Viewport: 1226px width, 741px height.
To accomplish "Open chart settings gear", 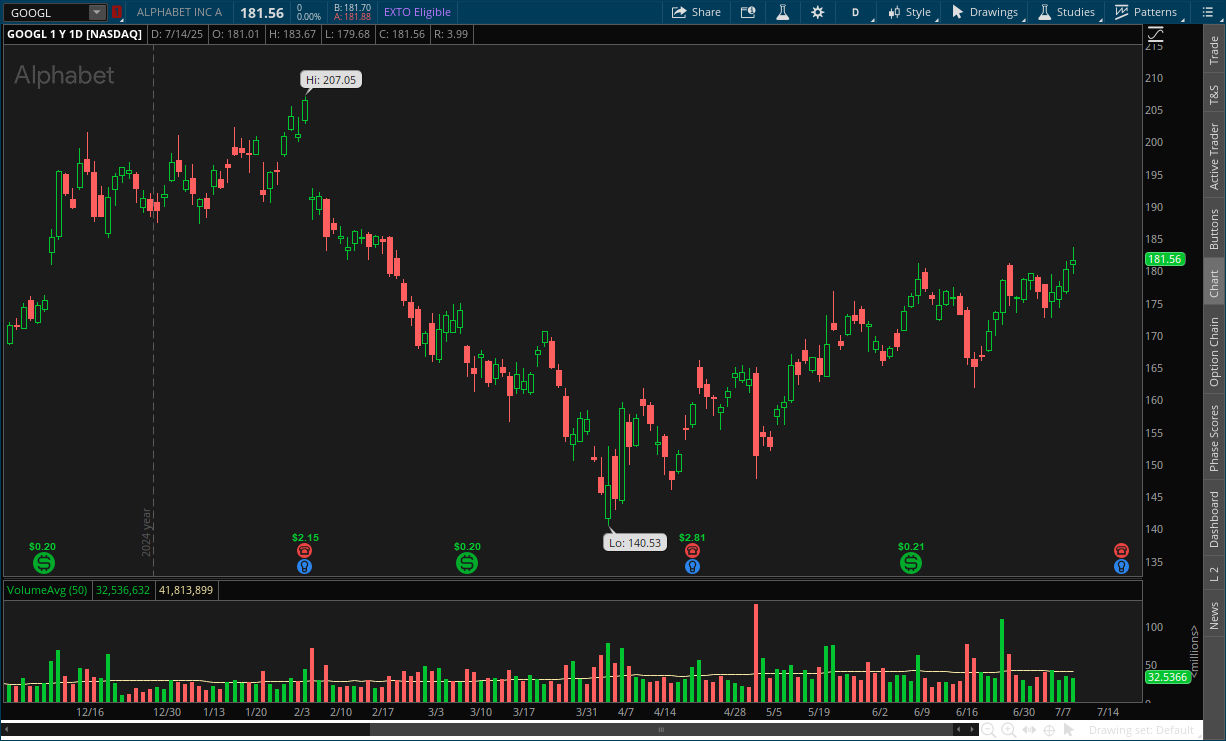I will click(x=818, y=12).
